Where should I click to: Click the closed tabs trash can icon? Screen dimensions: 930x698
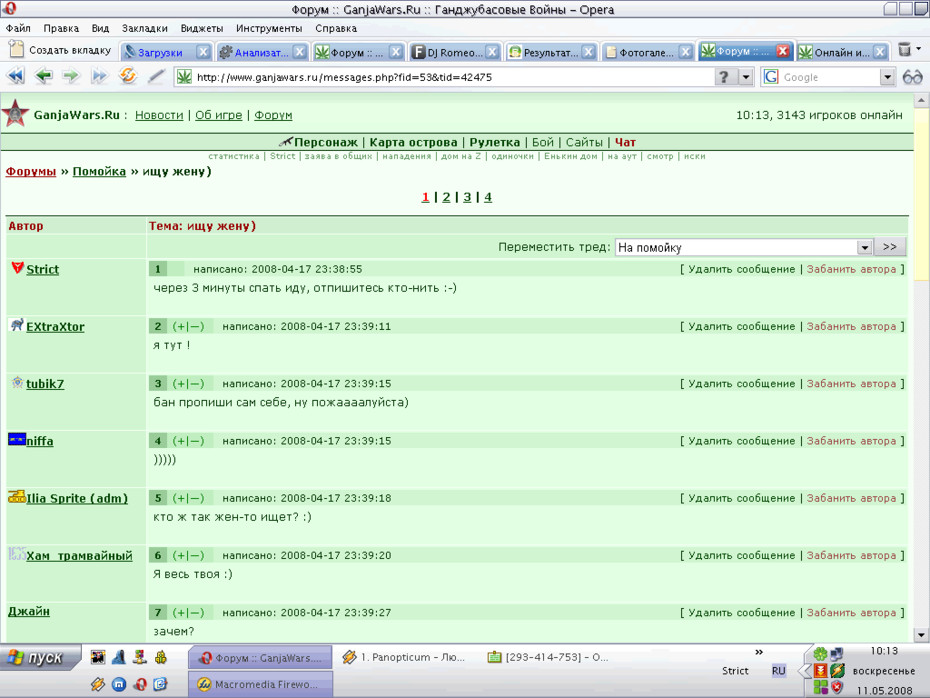904,50
